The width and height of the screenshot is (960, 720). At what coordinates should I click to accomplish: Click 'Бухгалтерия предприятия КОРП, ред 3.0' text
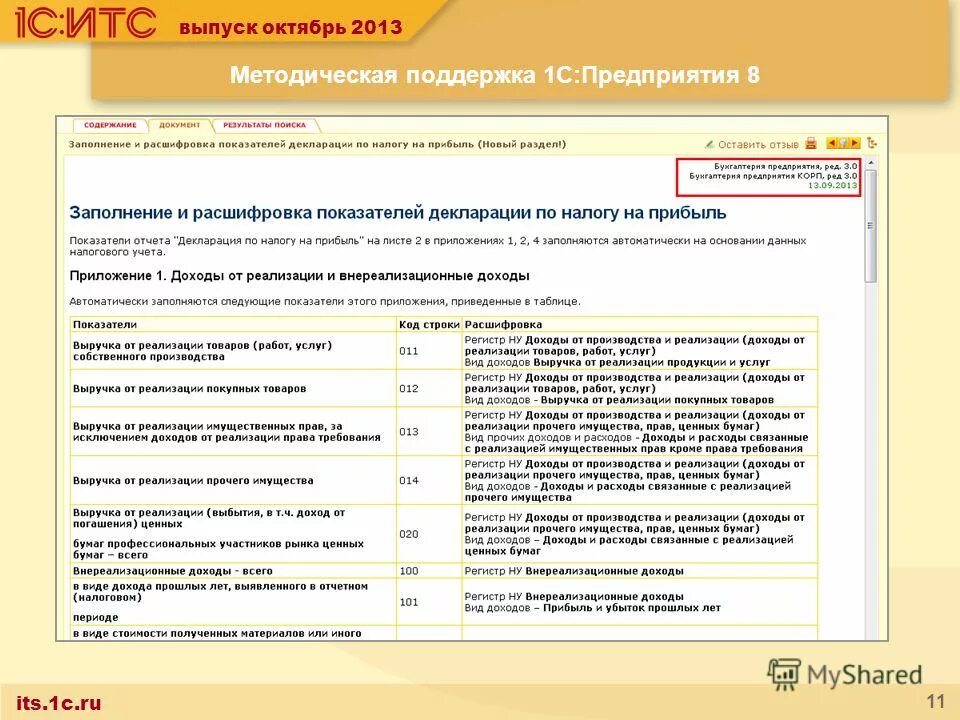point(773,176)
